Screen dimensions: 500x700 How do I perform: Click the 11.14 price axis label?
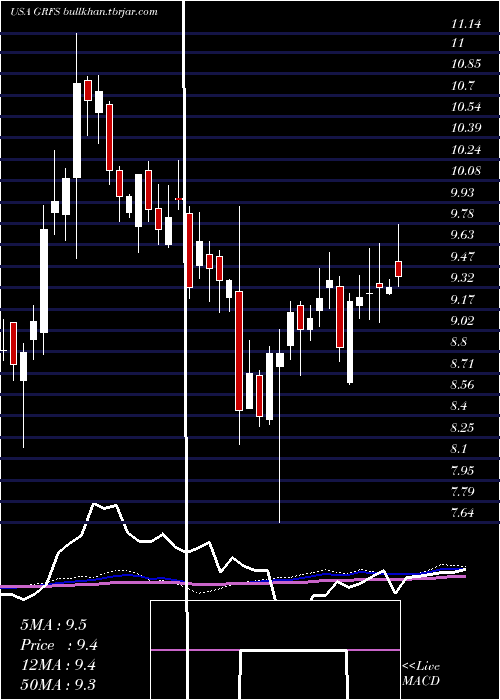(x=466, y=24)
